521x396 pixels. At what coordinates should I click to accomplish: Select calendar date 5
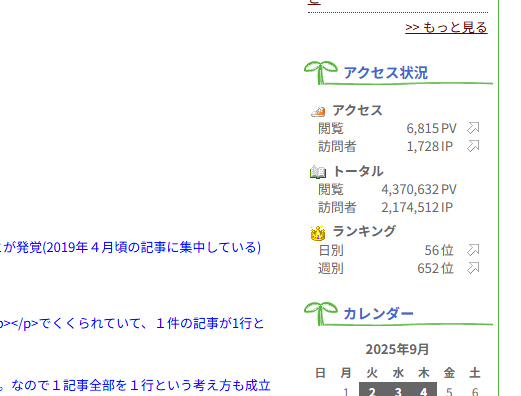[449, 392]
